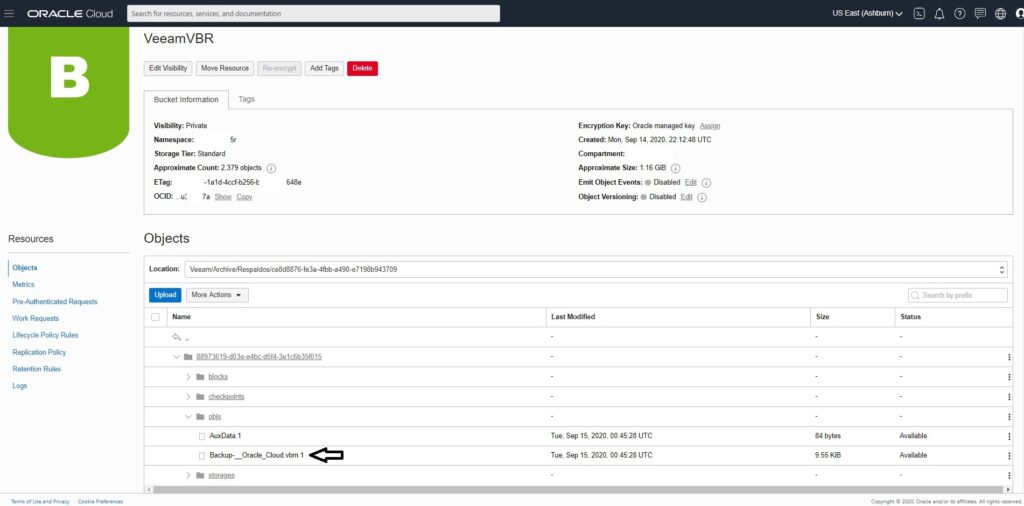Open Work Requests in Resources
Viewport: 1024px width, 506px height.
click(x=35, y=319)
